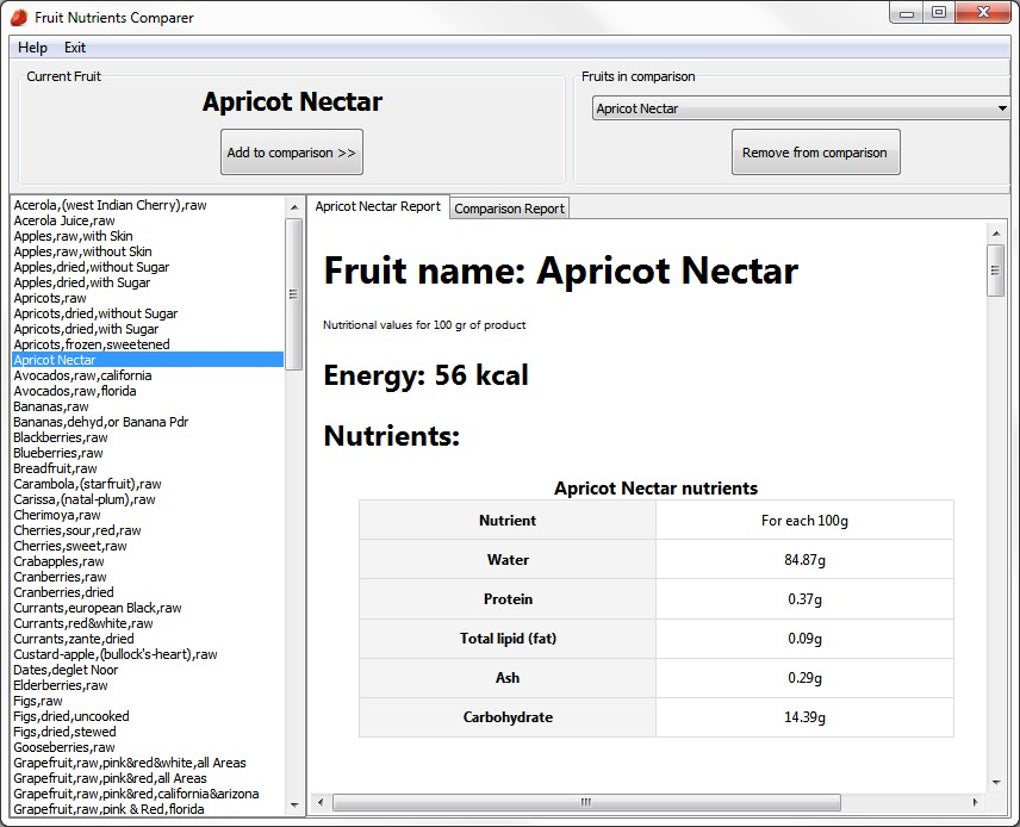
Task: Select Currants,zante,dried
Action: (148, 639)
